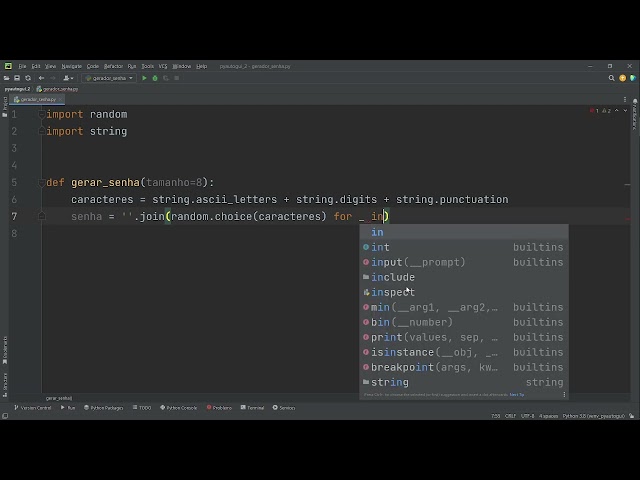The image size is (640, 480).
Task: Toggle the fold marker on line 7
Action: pyautogui.click(x=42, y=216)
